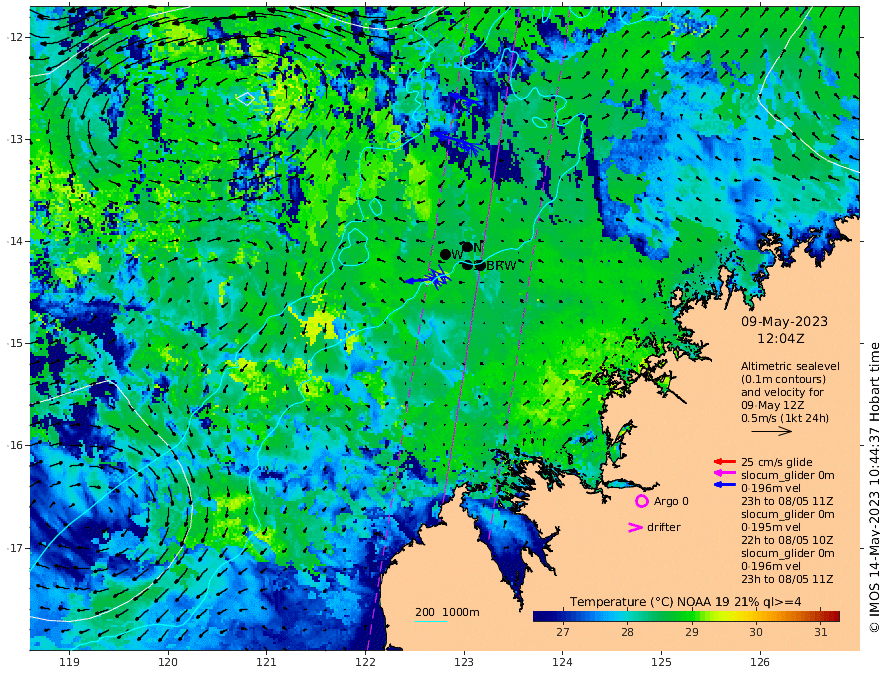Click the red arrow beside 25 cm/s glide
The image size is (880, 680).
pos(725,462)
